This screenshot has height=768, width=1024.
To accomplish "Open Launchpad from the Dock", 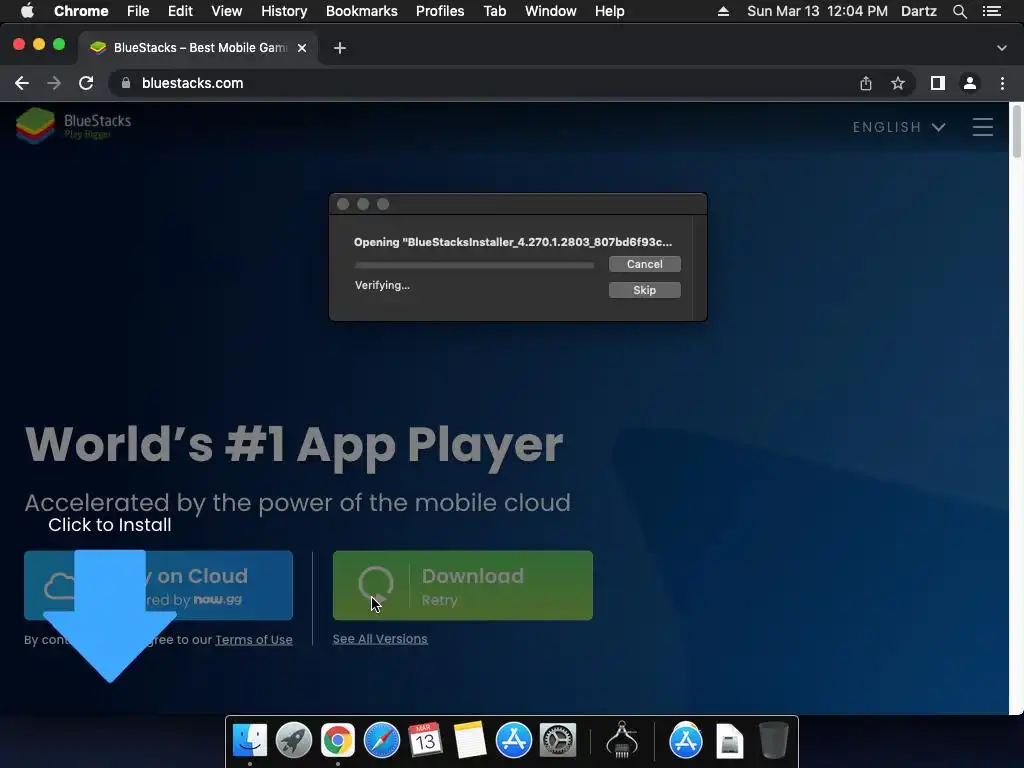I will (294, 741).
